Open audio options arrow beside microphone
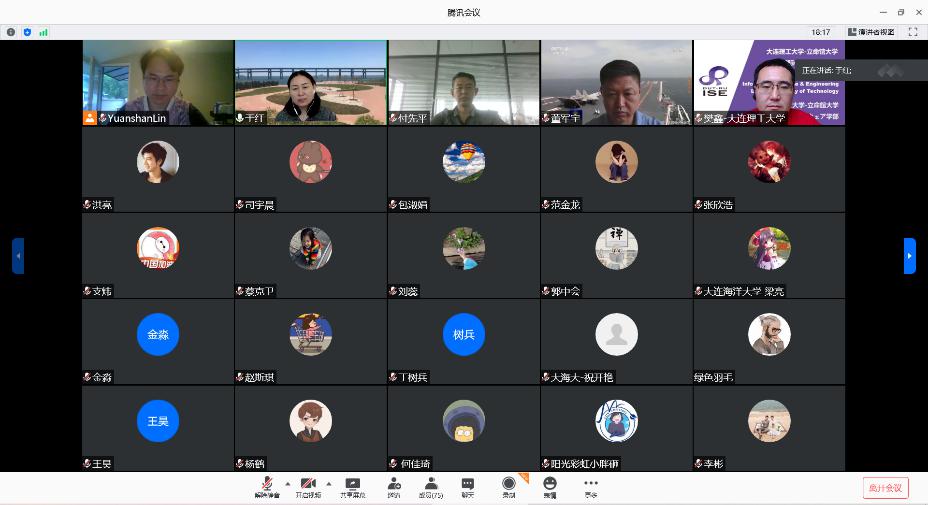Image resolution: width=928 pixels, height=505 pixels. [x=288, y=483]
